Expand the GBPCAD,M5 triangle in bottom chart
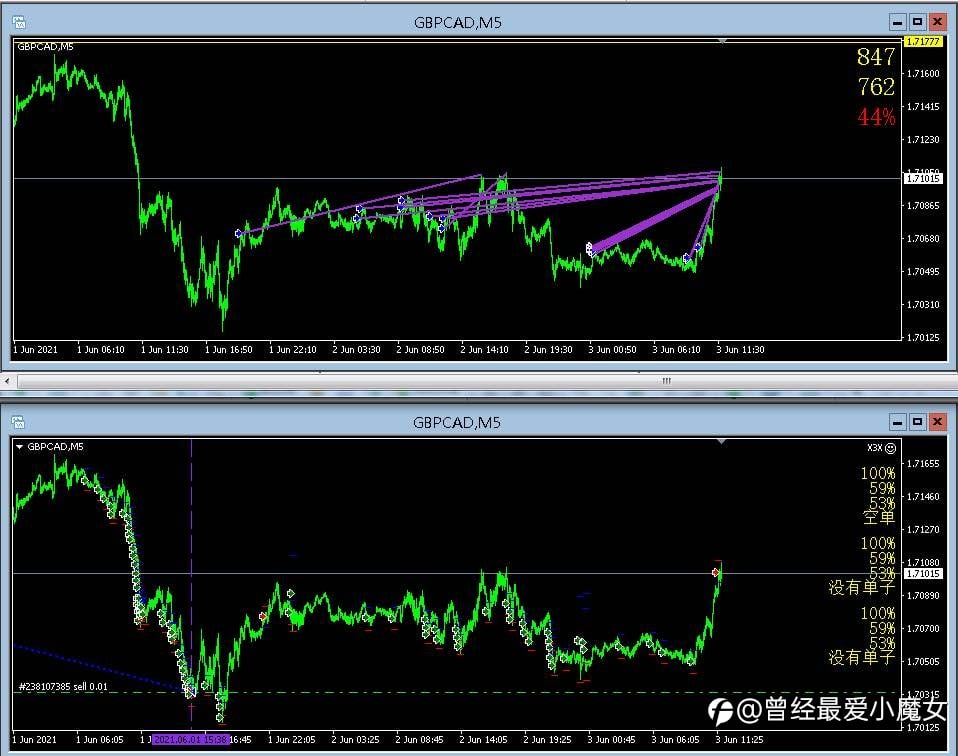 pyautogui.click(x=20, y=447)
